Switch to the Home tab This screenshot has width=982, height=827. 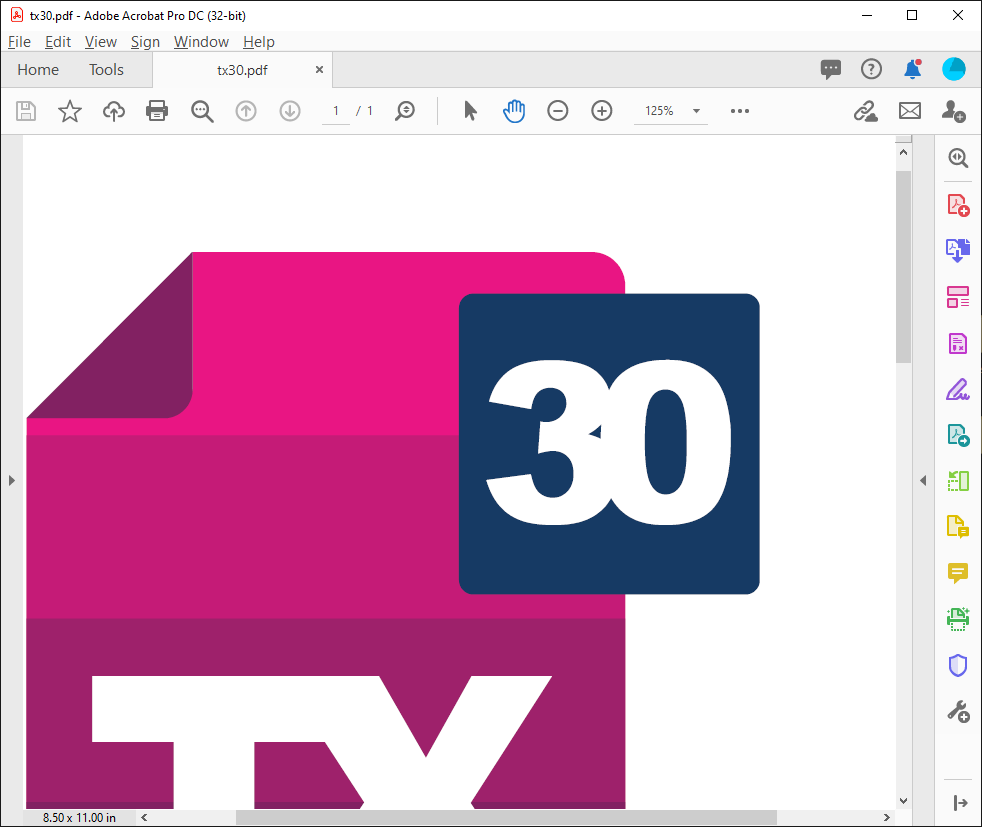pyautogui.click(x=38, y=69)
